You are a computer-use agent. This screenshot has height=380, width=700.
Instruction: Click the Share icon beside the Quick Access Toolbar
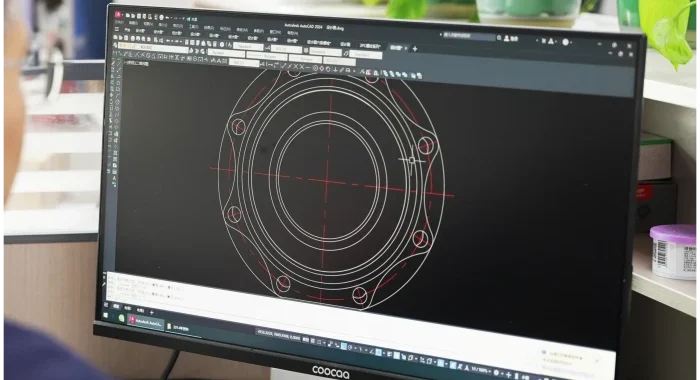(188, 19)
